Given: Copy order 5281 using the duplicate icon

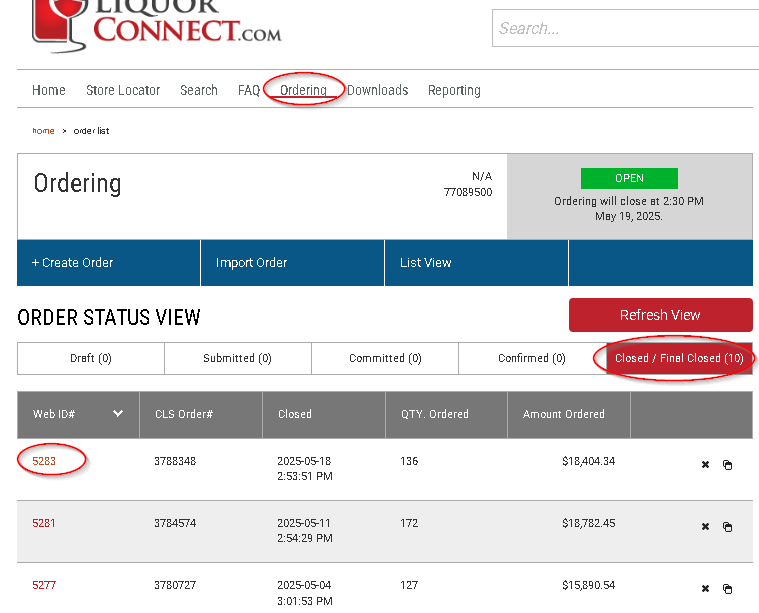Looking at the screenshot, I should point(727,527).
